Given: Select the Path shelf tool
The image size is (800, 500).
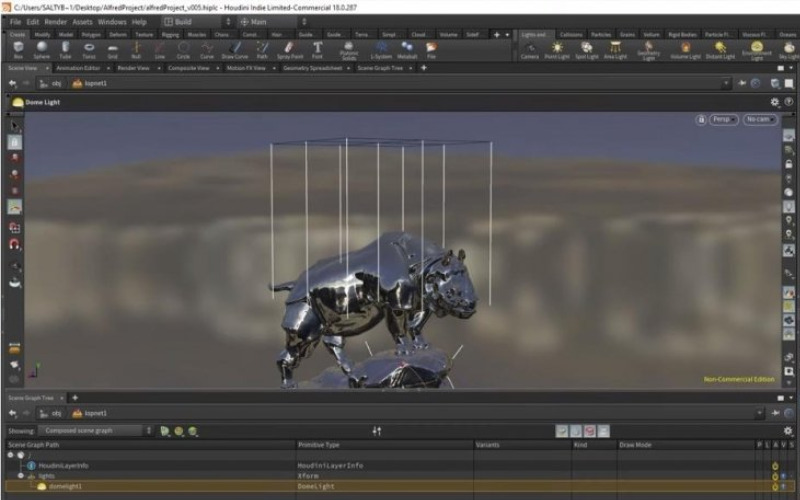Looking at the screenshot, I should 262,50.
